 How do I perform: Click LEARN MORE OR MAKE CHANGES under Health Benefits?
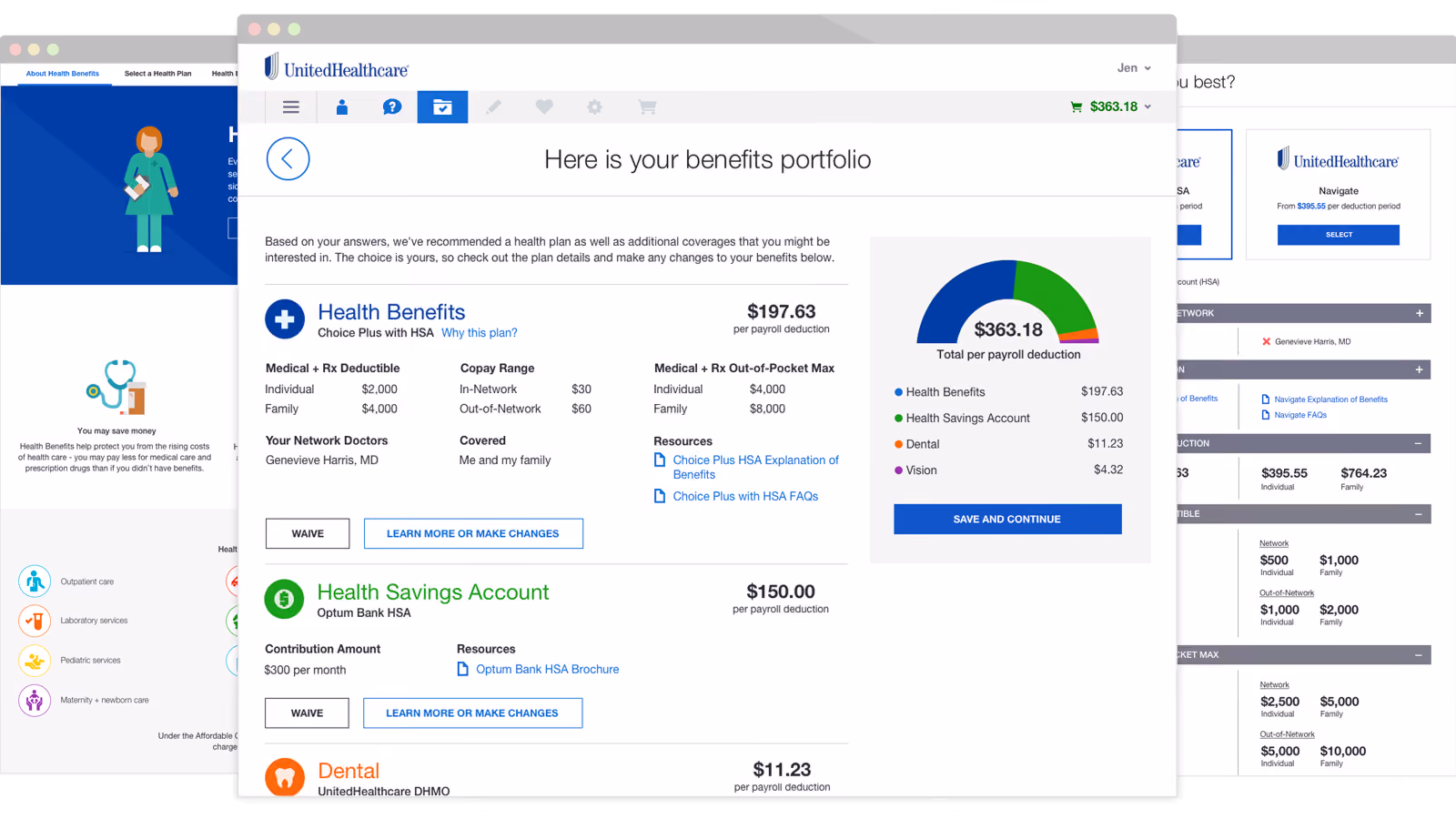(x=473, y=533)
